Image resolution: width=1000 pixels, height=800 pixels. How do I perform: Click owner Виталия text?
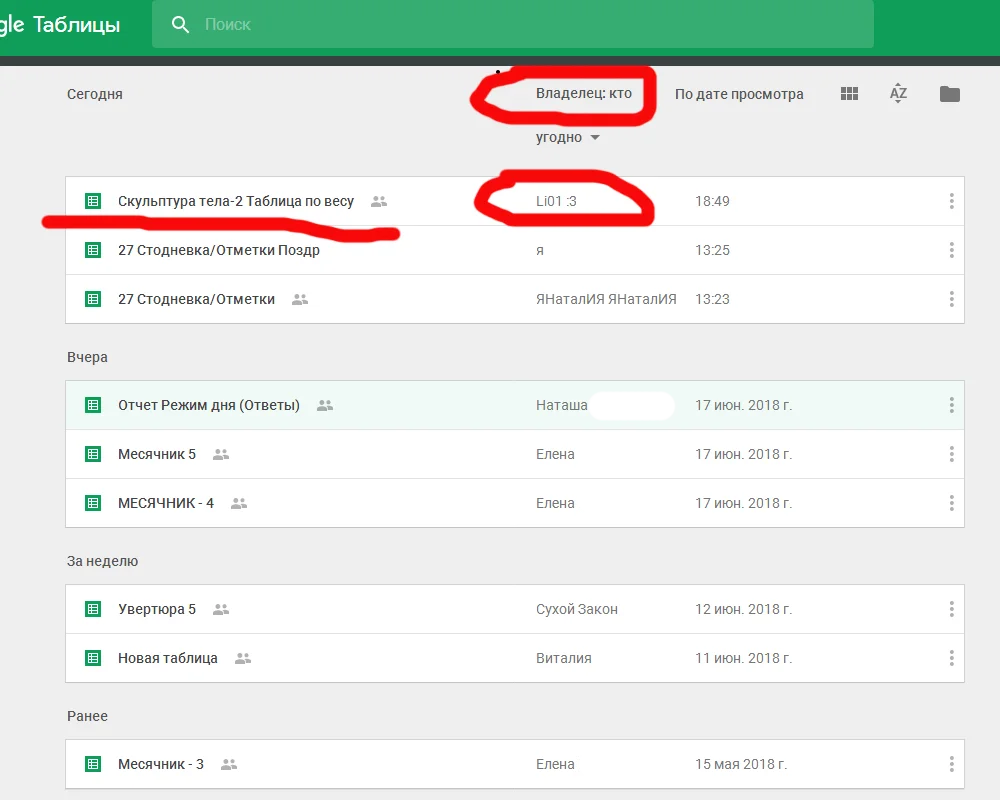click(x=564, y=658)
